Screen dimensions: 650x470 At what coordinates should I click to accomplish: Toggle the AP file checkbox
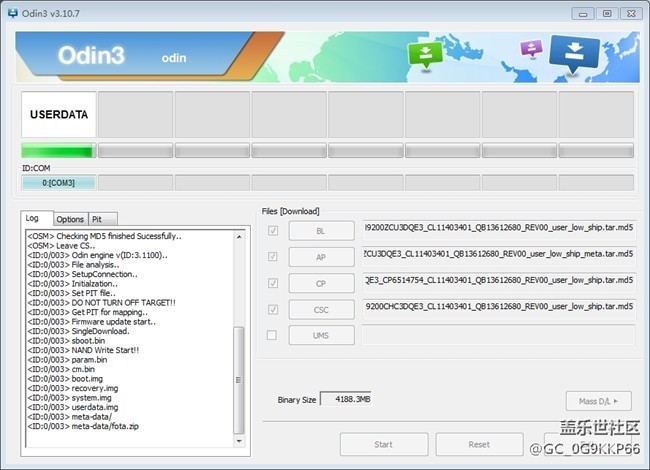[x=273, y=257]
